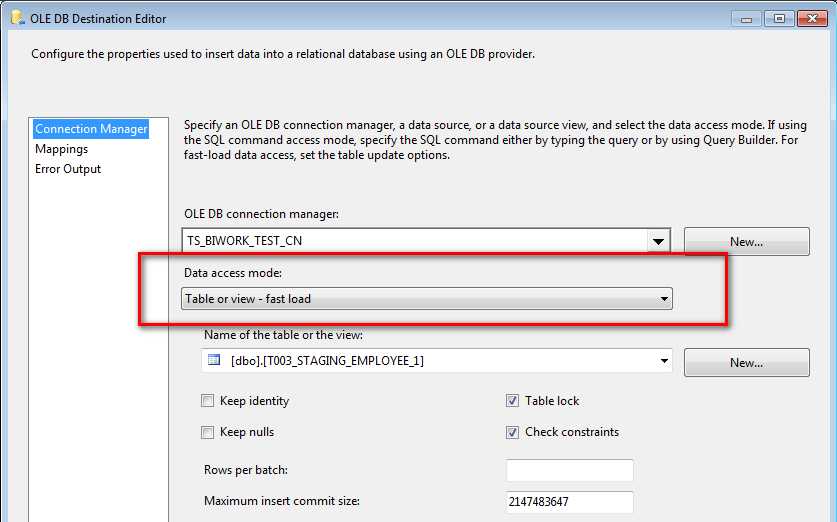Open the table or view name dropdown
Viewport: 837px width, 522px height.
664,361
